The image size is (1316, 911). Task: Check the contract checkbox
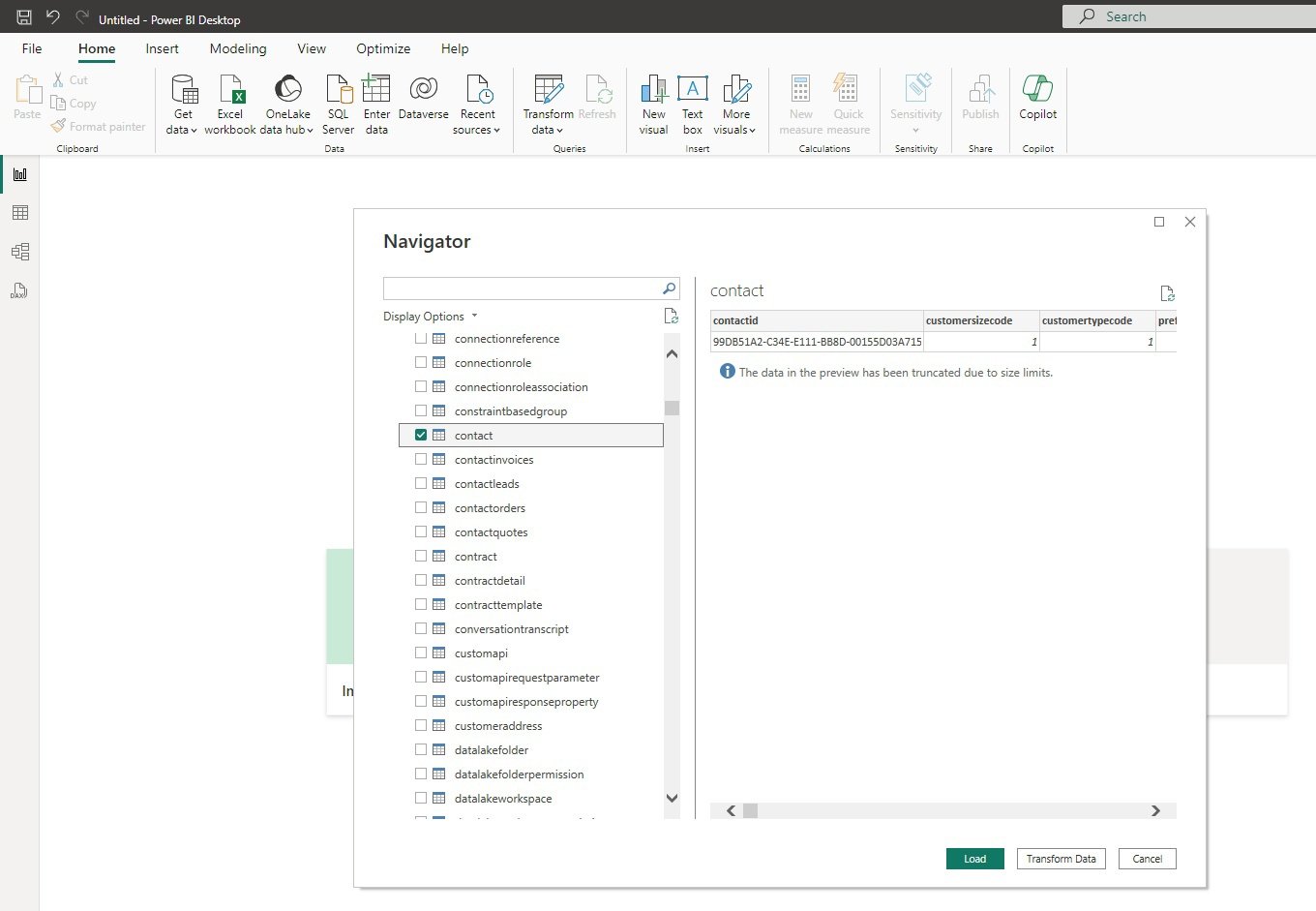coord(421,556)
